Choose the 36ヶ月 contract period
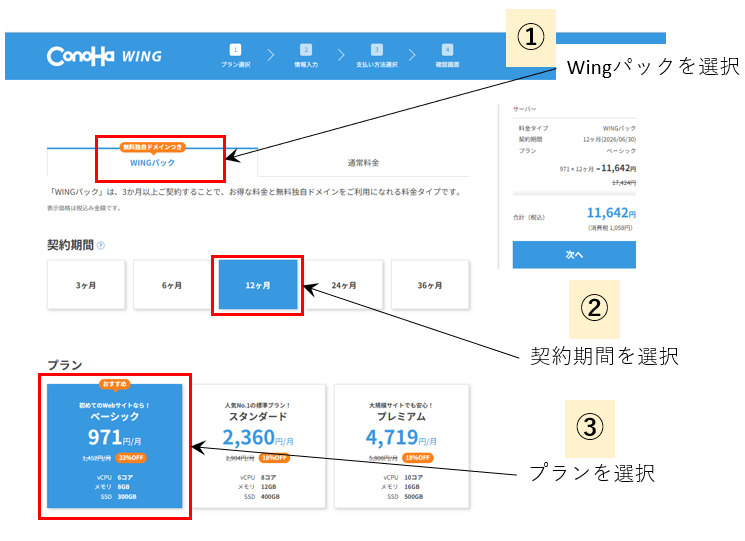This screenshot has width=745, height=541. click(430, 285)
